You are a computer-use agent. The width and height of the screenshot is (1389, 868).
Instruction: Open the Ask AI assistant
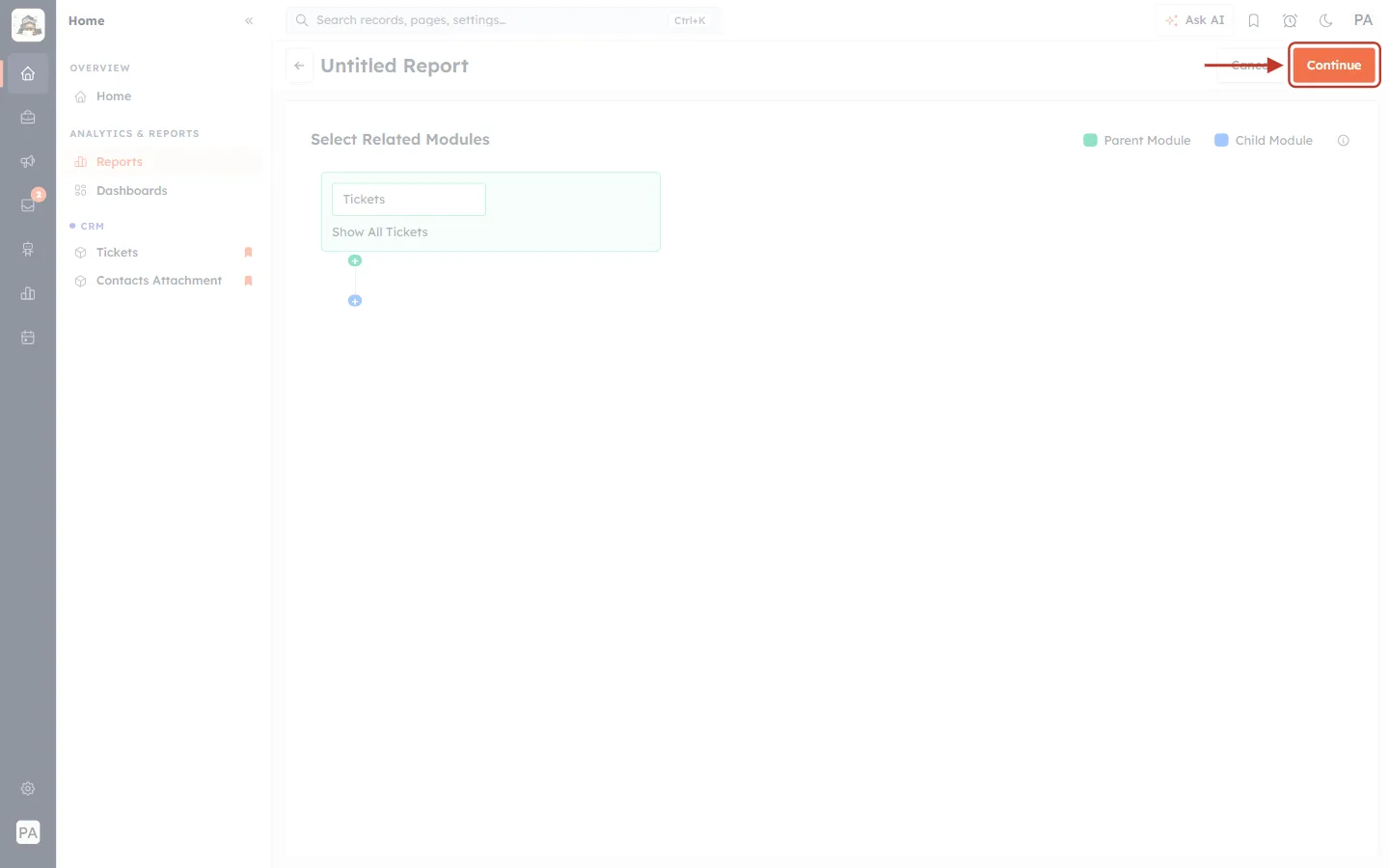click(1194, 20)
